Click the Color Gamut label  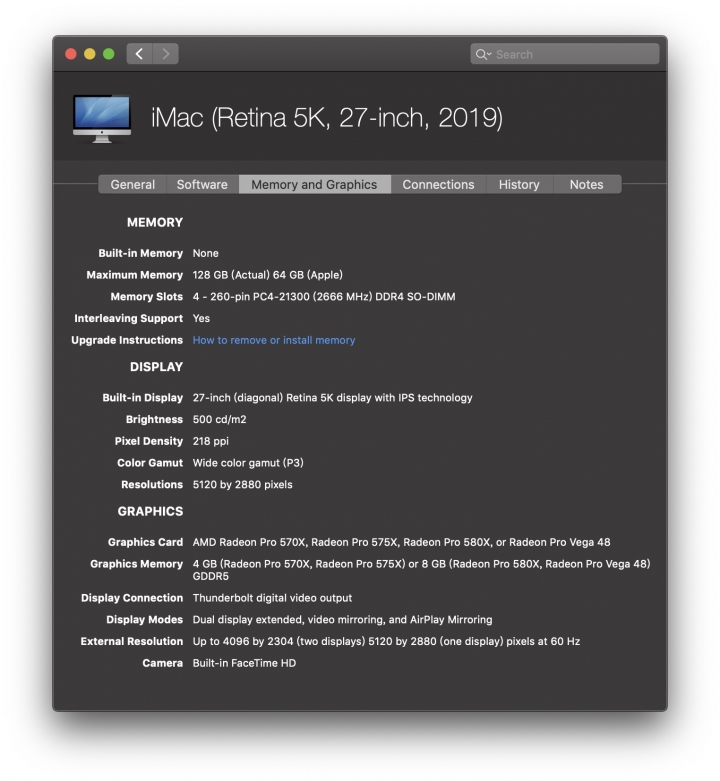150,463
